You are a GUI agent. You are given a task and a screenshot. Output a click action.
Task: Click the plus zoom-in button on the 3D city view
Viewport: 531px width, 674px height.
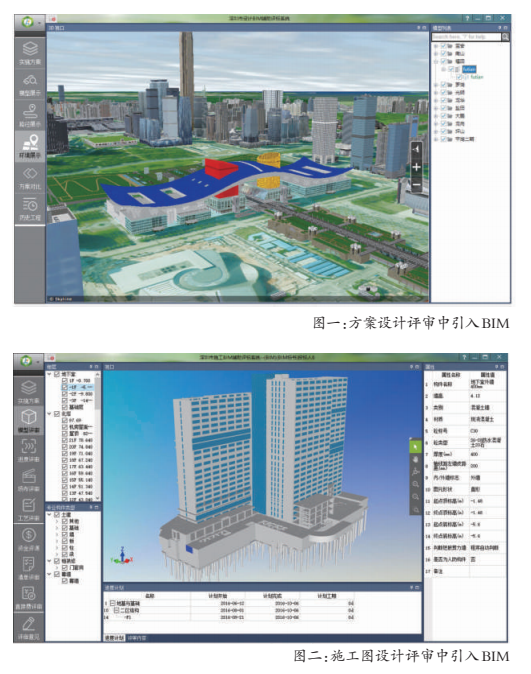[x=416, y=167]
